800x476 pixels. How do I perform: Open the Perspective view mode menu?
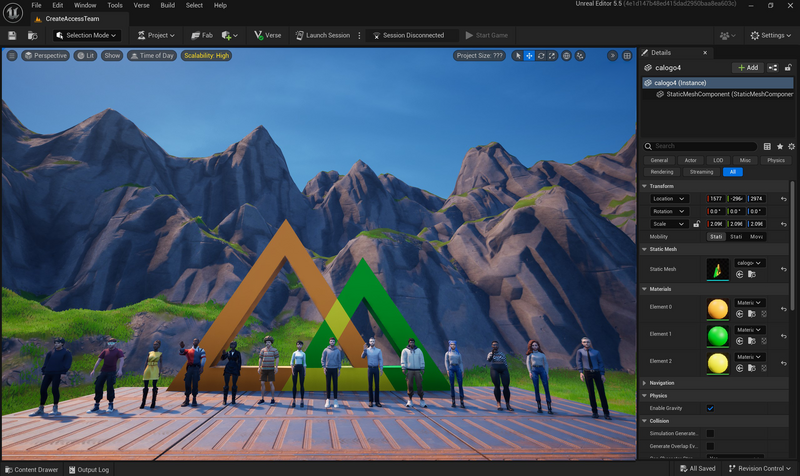(45, 56)
